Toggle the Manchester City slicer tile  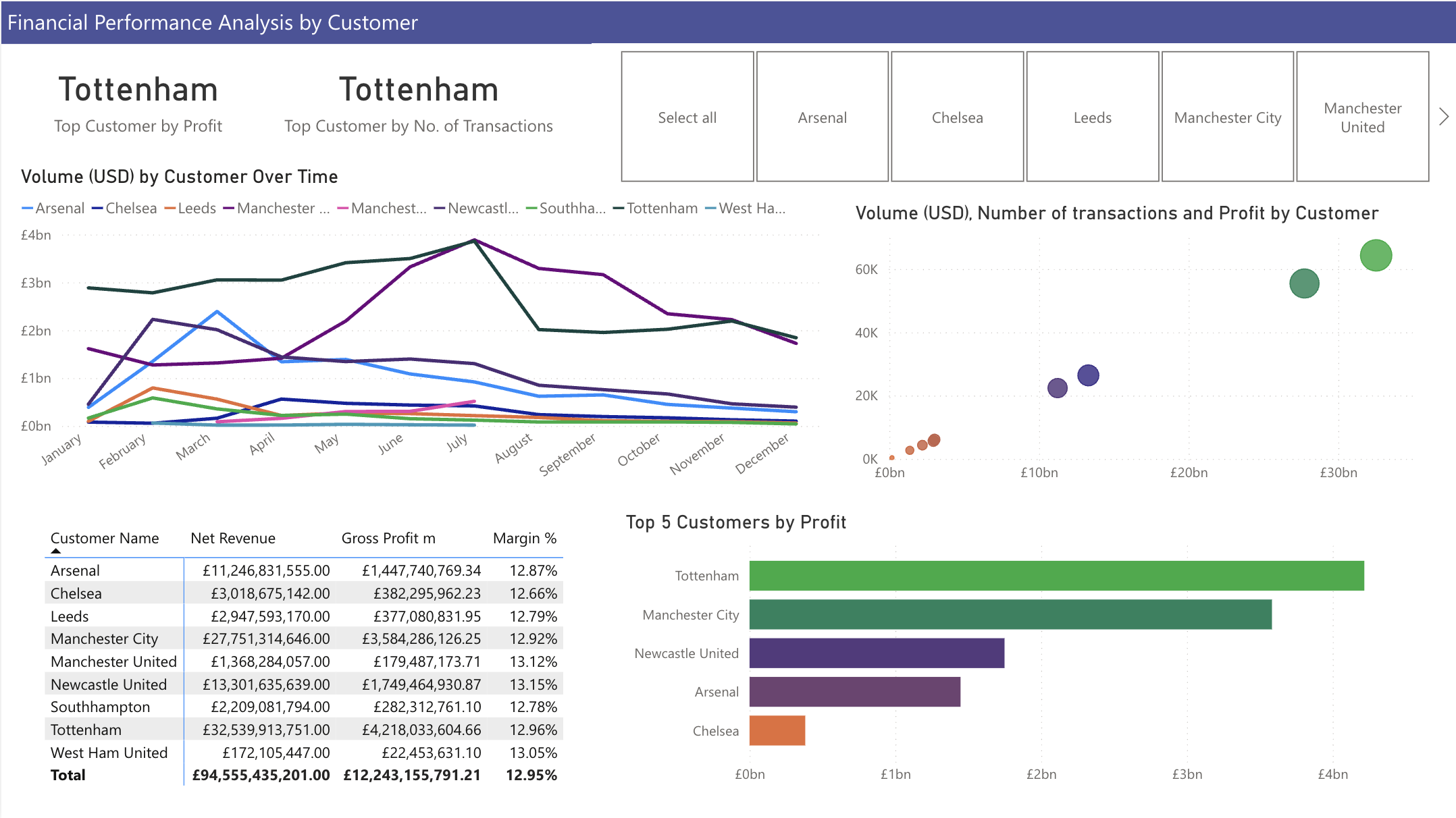(1227, 117)
